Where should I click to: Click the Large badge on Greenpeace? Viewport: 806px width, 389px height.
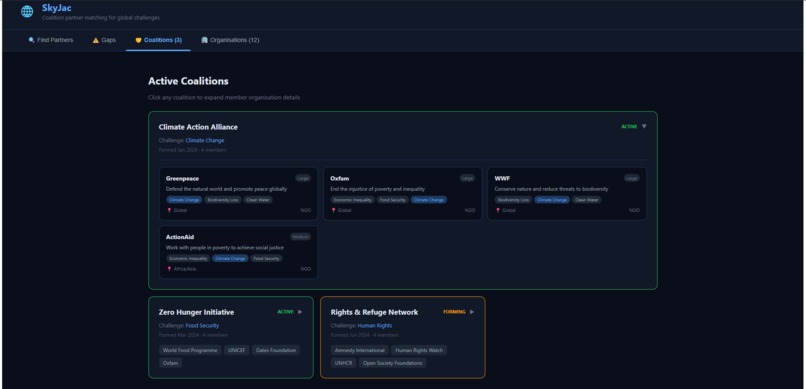pyautogui.click(x=303, y=178)
